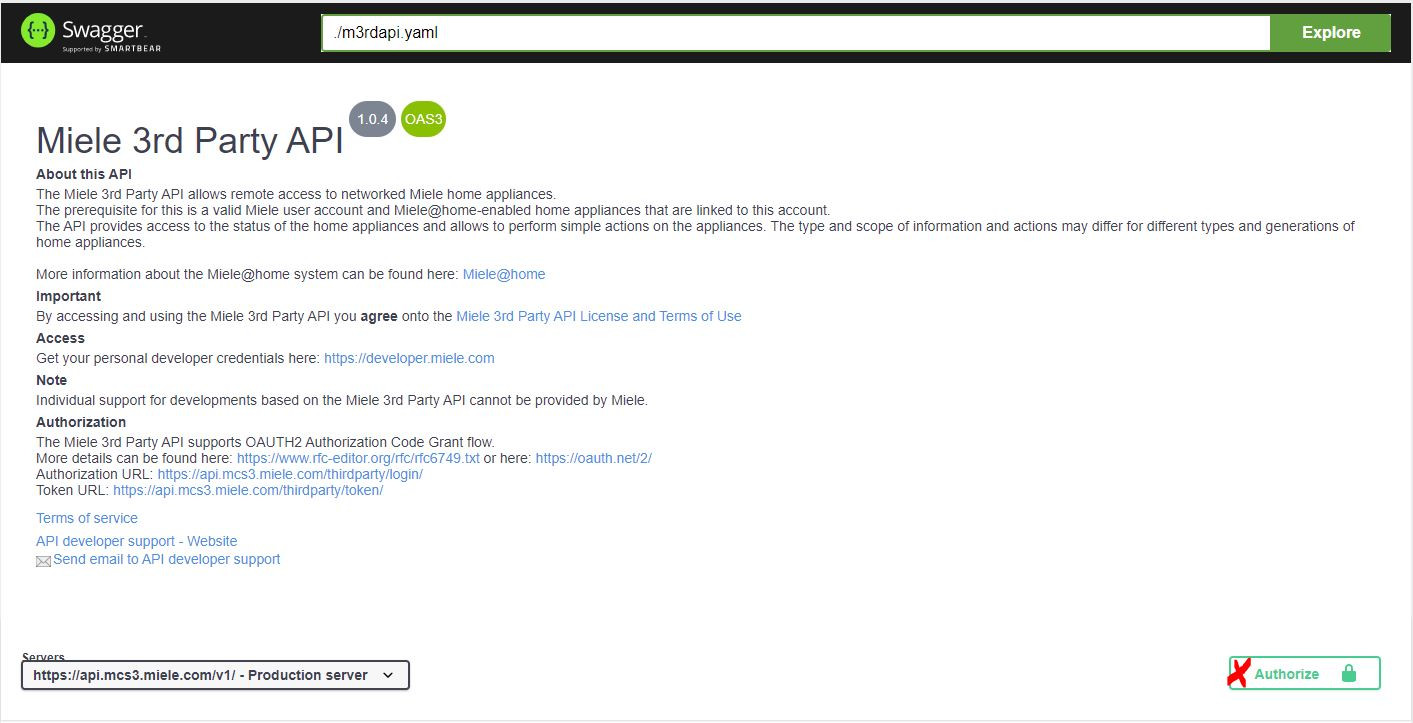Open the Terms of service link
The image size is (1413, 723).
[87, 518]
